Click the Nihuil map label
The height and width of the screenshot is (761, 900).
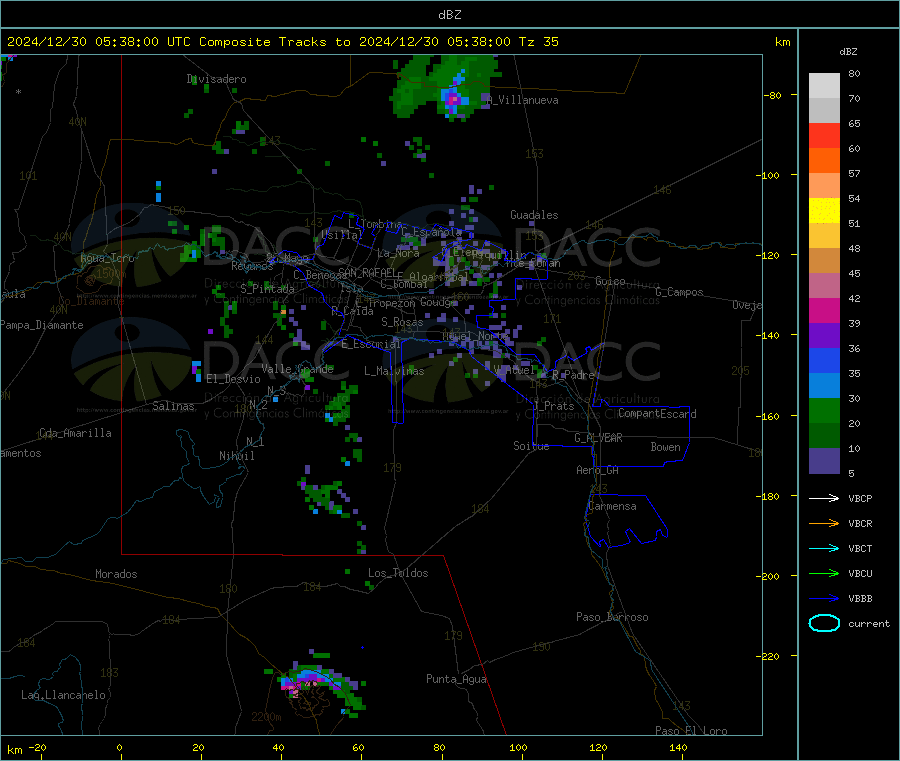tap(236, 456)
